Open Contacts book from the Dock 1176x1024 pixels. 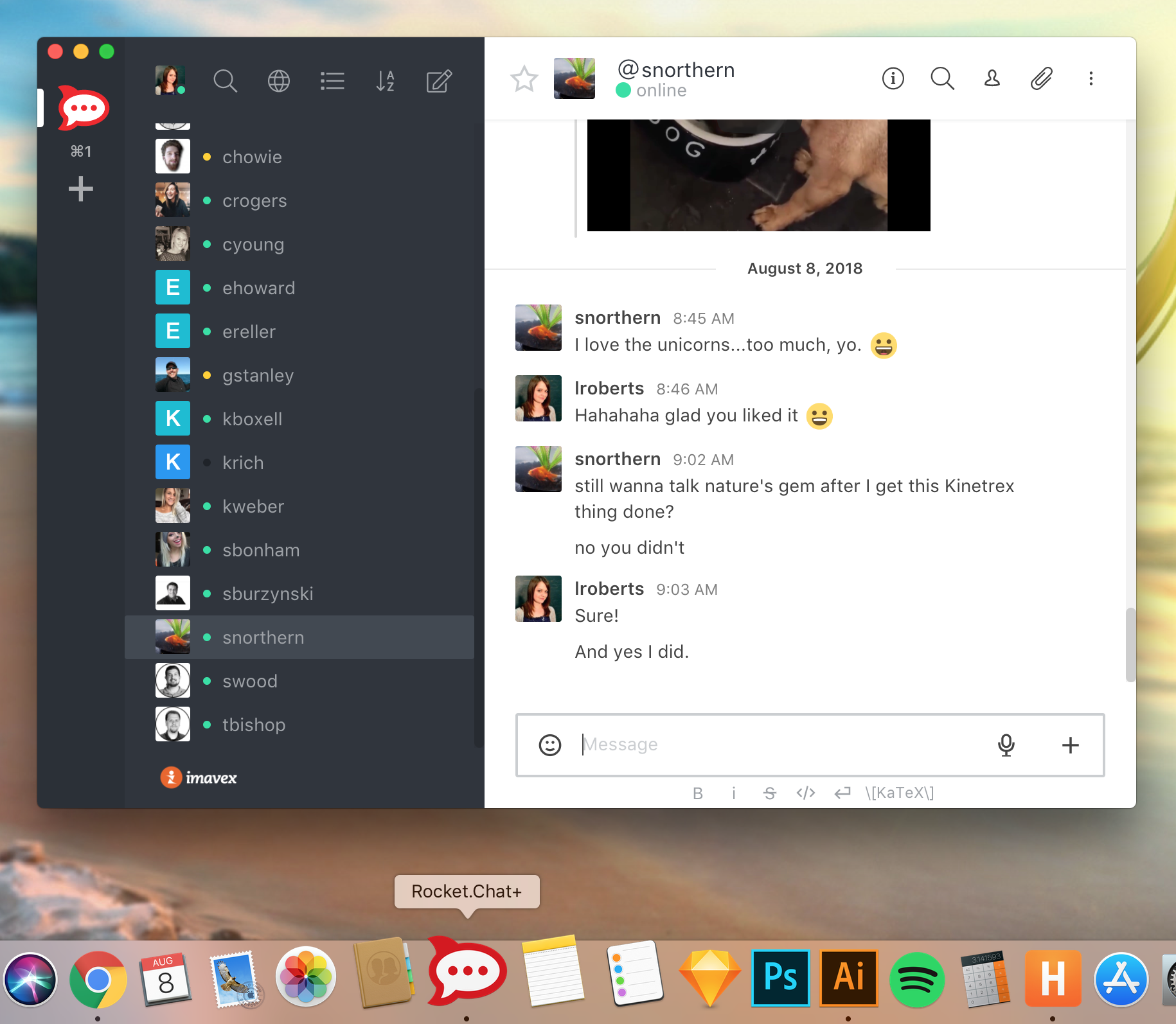tap(384, 973)
